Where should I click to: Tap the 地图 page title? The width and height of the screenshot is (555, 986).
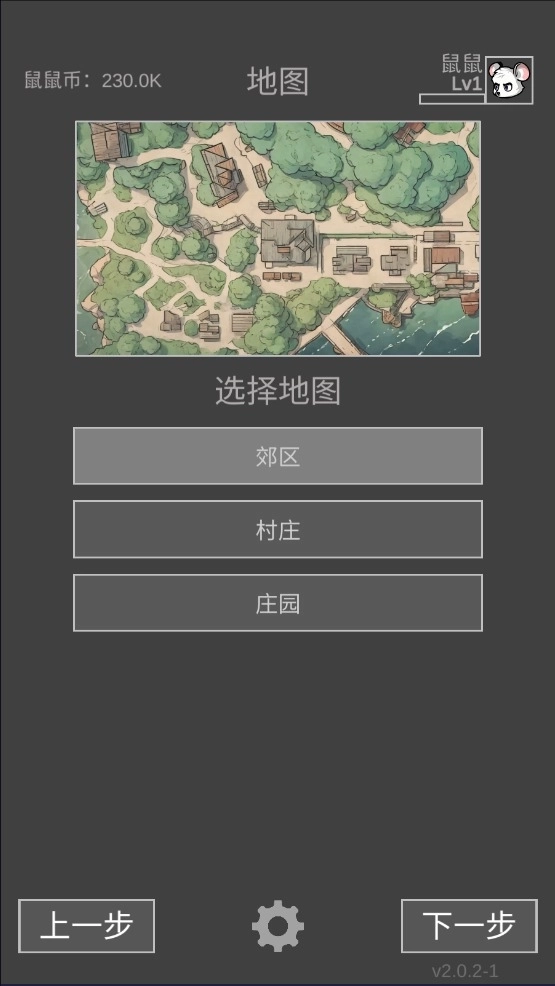[x=278, y=82]
